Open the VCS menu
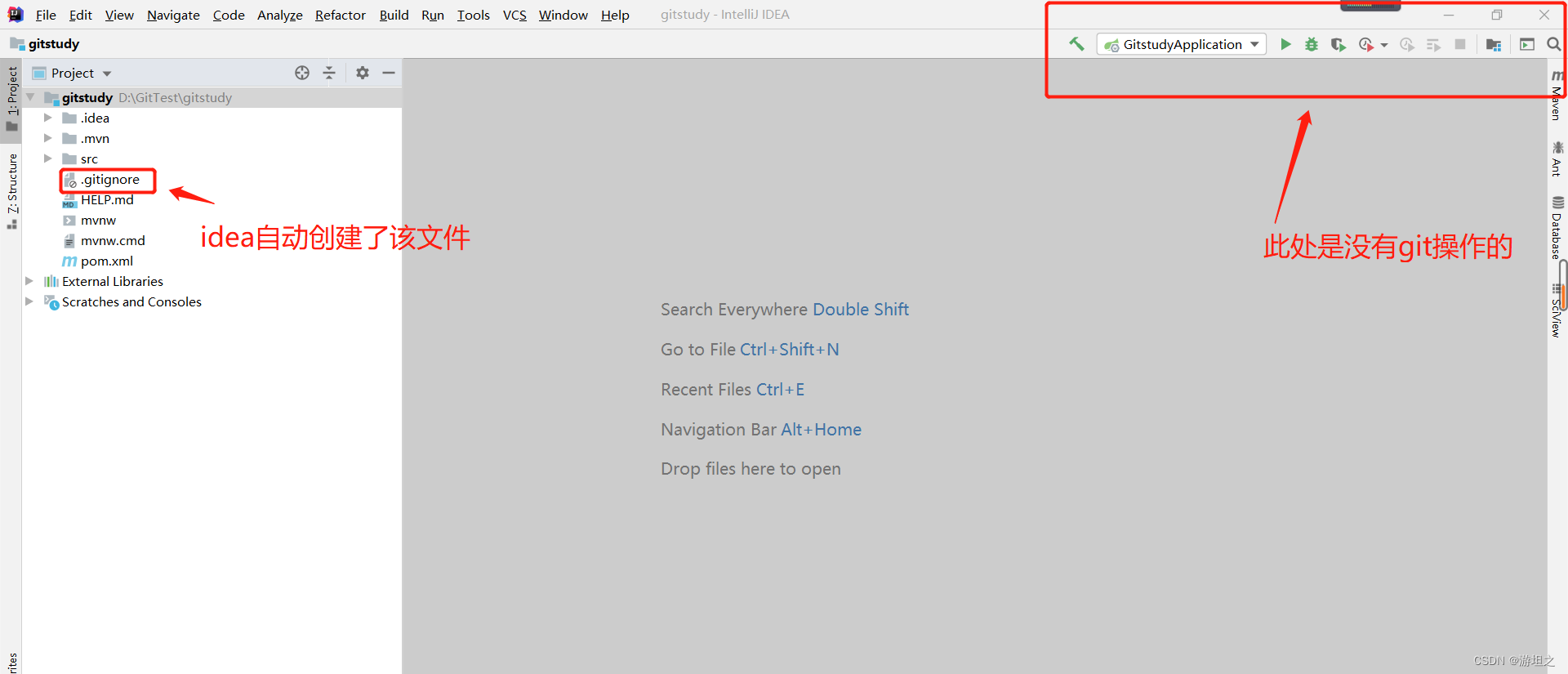 tap(514, 15)
